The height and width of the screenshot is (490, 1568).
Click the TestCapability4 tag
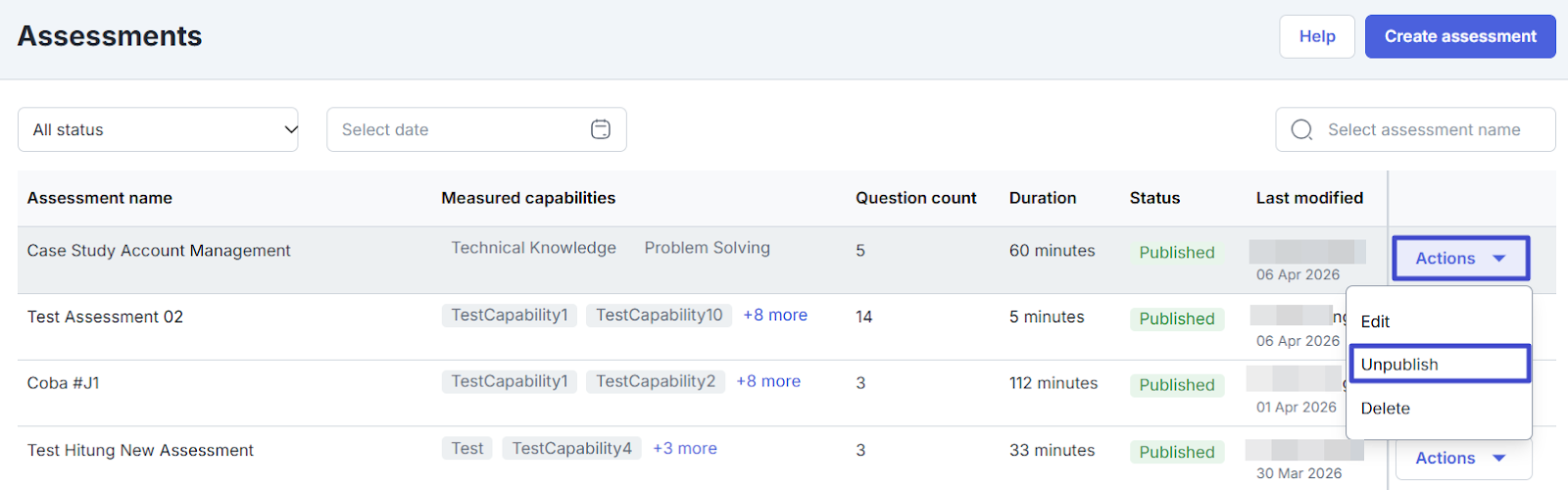pos(571,449)
